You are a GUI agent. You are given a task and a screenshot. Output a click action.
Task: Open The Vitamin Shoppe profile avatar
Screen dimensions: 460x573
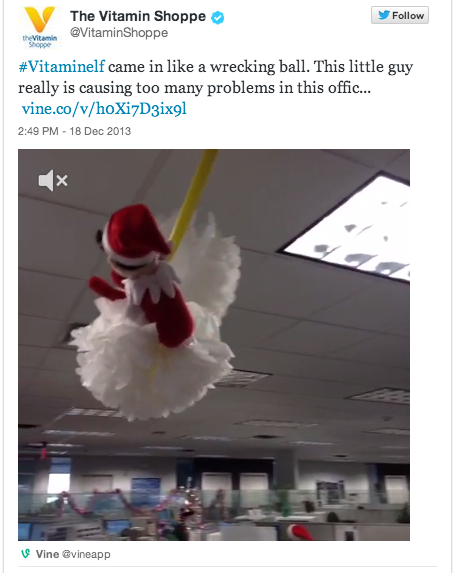point(40,27)
